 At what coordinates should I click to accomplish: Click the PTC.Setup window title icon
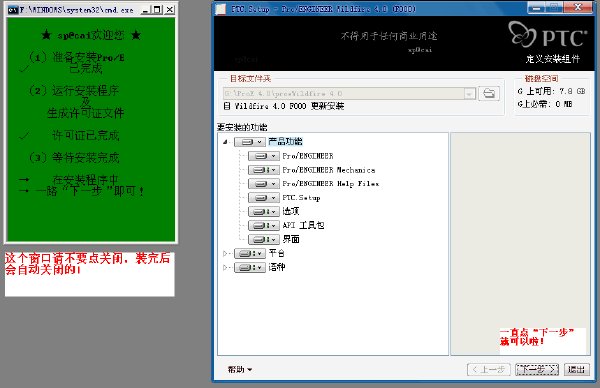[x=221, y=9]
